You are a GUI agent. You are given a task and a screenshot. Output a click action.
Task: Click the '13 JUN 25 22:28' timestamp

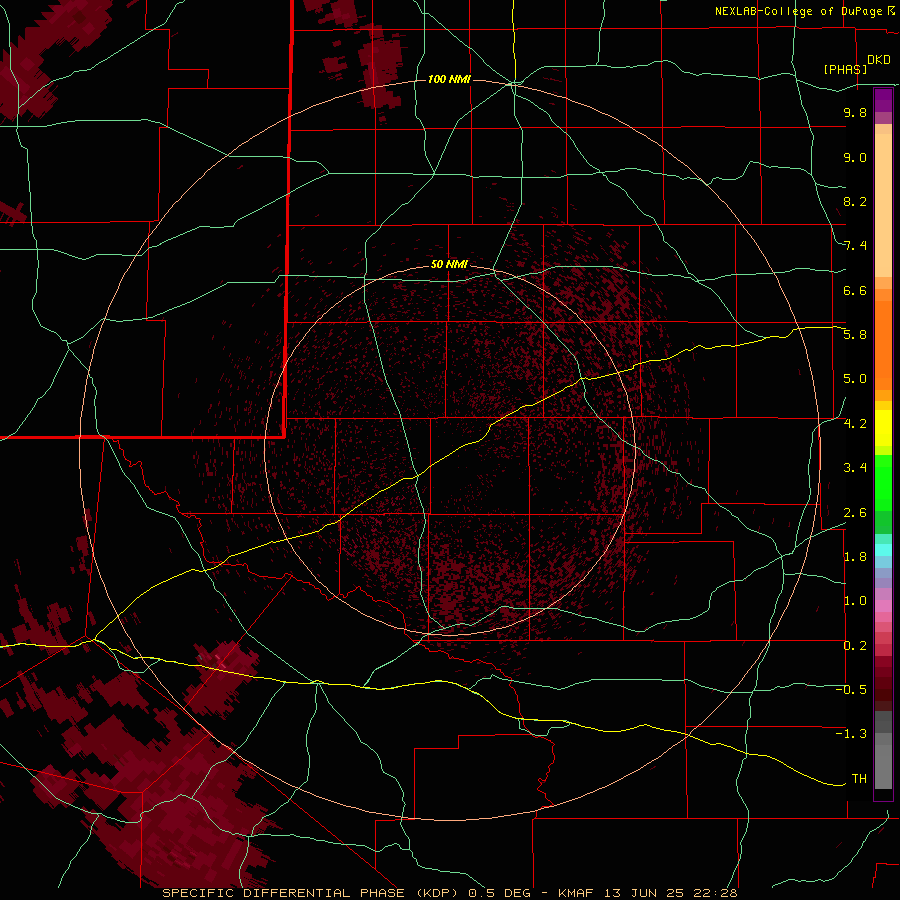672,893
